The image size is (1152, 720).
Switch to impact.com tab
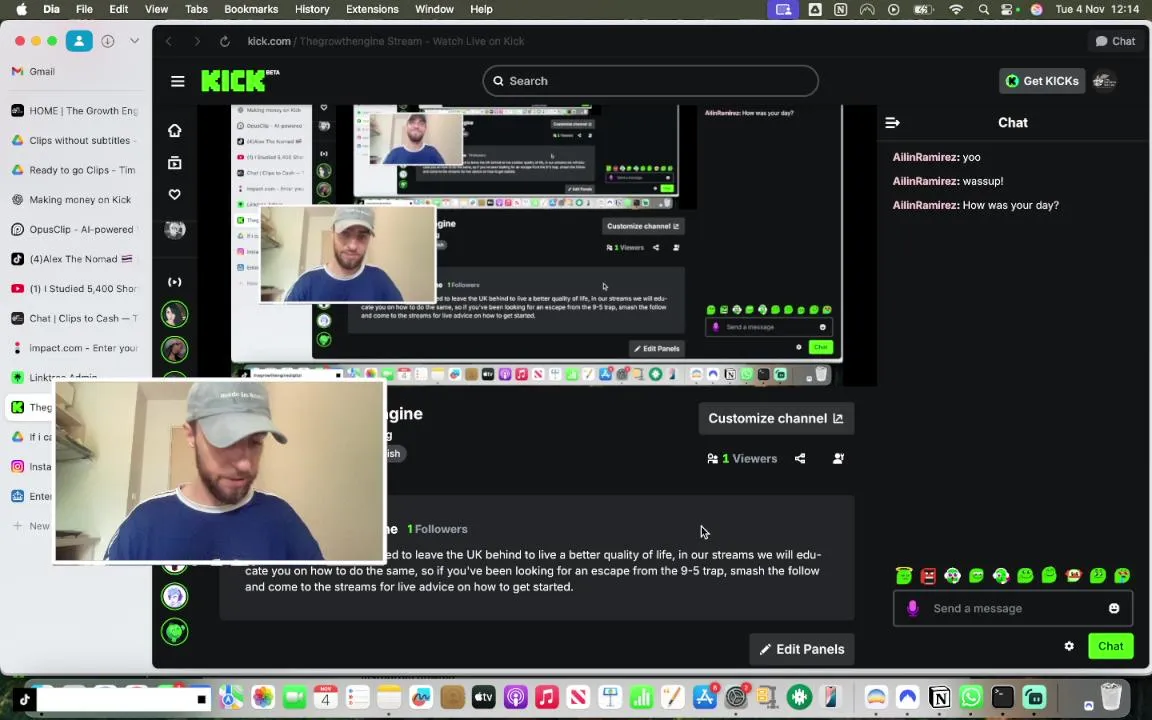[x=74, y=348]
